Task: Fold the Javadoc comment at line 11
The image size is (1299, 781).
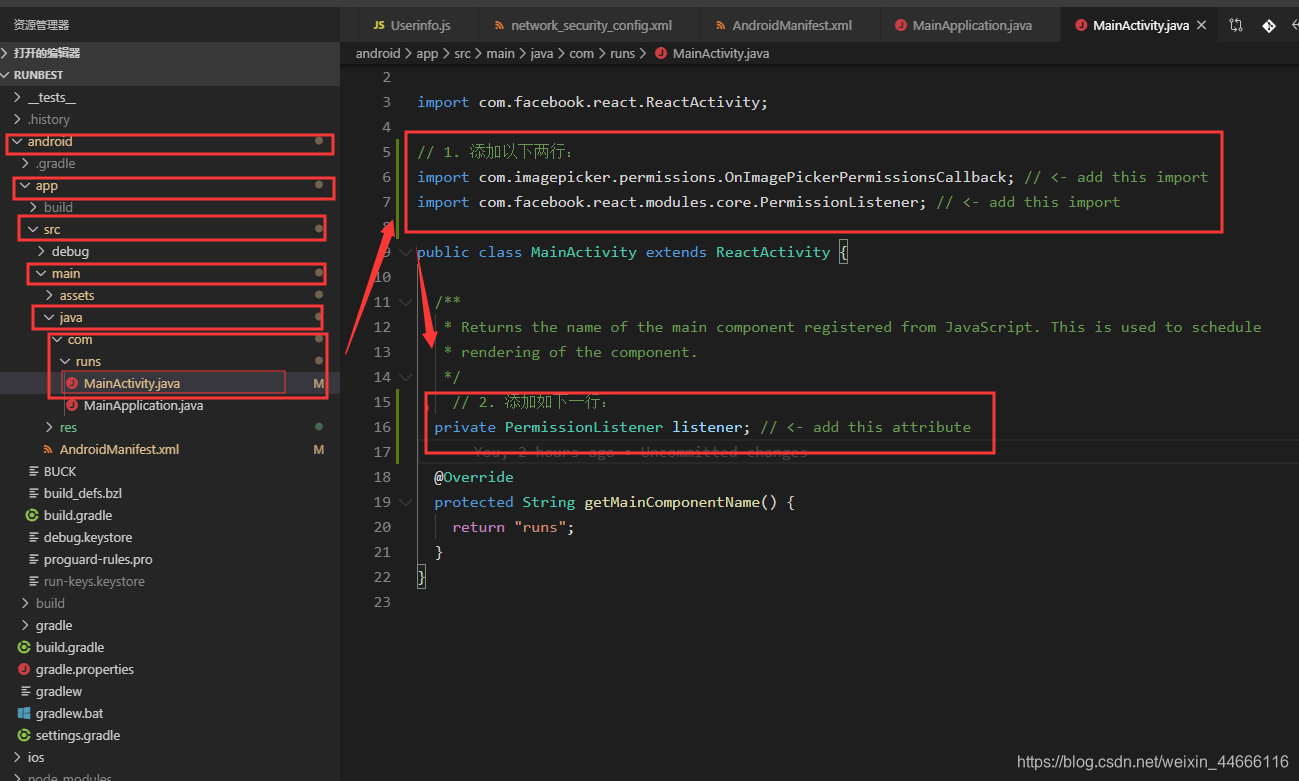Action: pos(405,302)
